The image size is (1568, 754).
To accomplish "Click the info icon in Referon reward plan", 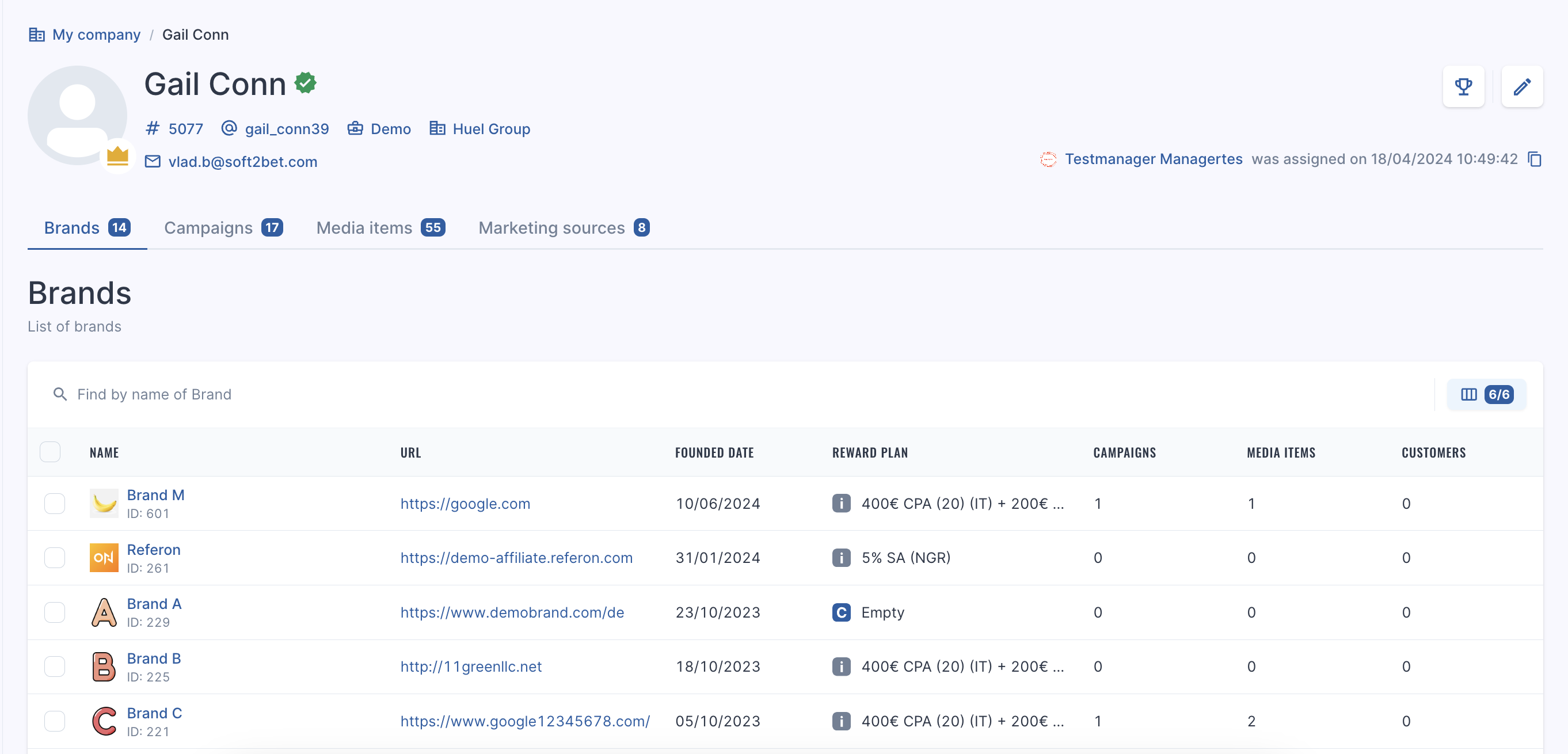I will pyautogui.click(x=840, y=557).
